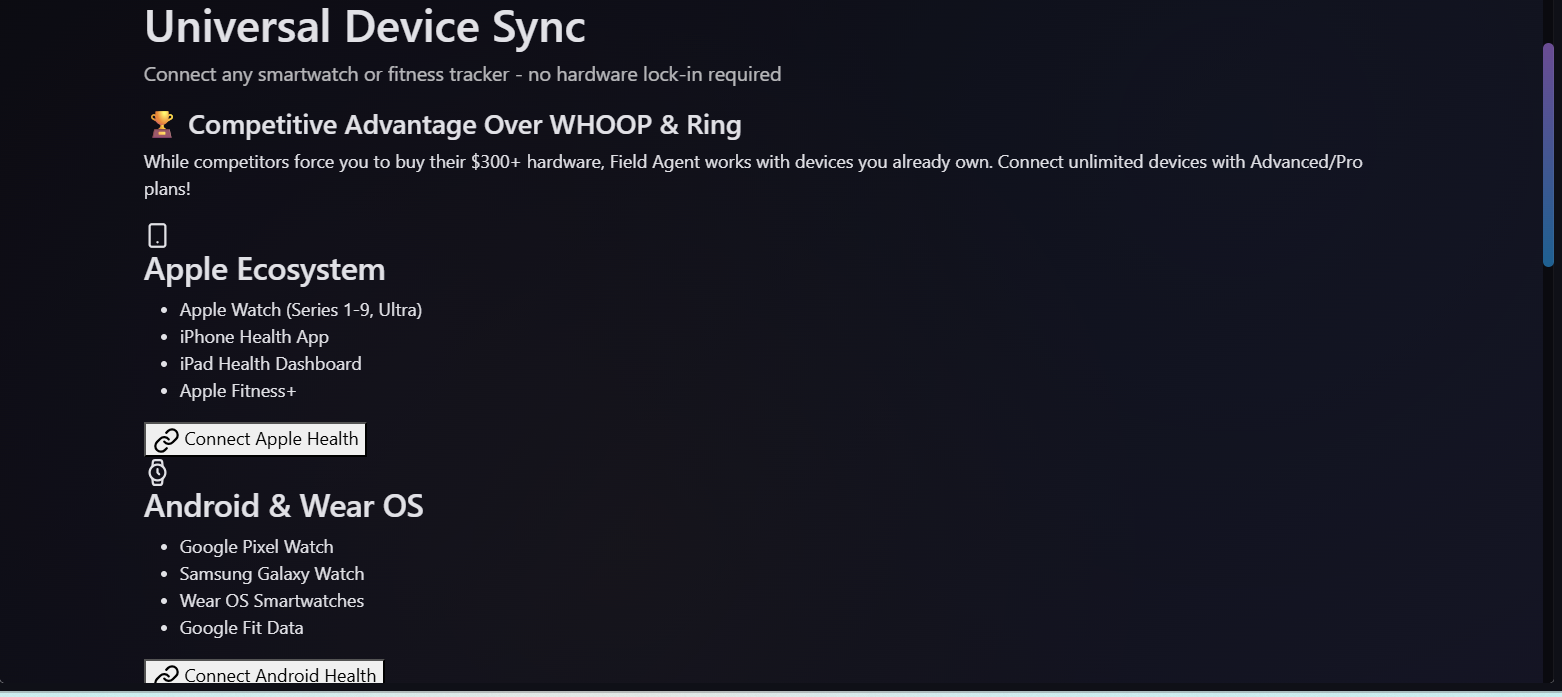Viewport: 1562px width, 697px height.
Task: Connect Android Health via its button
Action: tap(264, 673)
